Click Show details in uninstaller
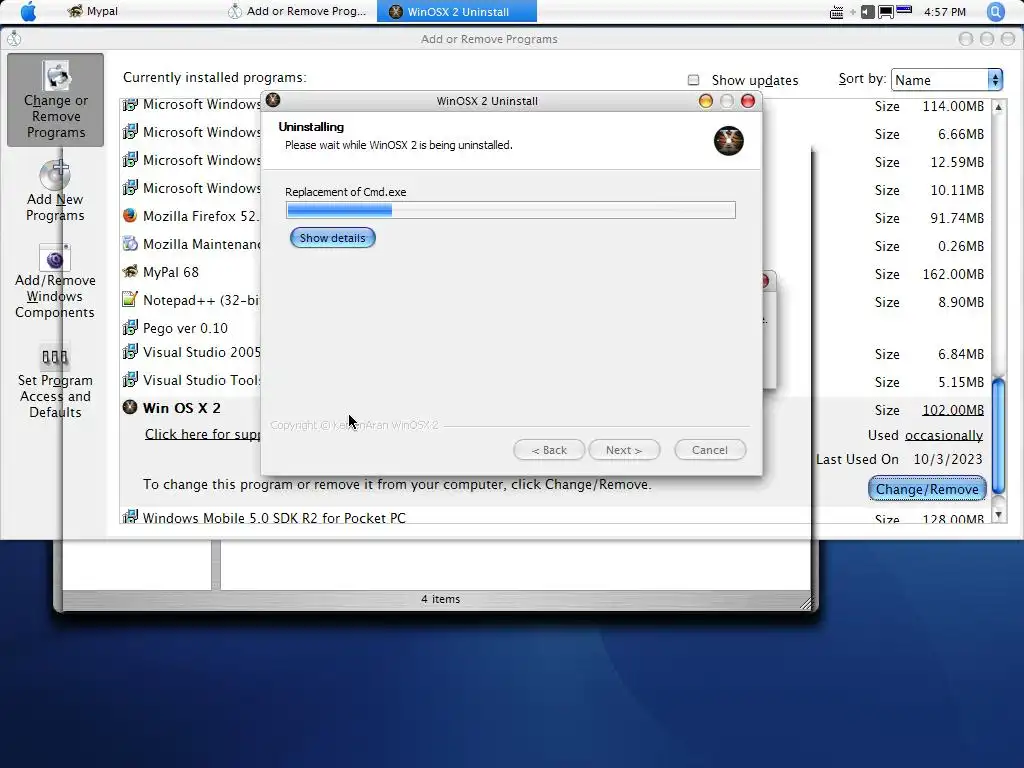 pyautogui.click(x=332, y=238)
